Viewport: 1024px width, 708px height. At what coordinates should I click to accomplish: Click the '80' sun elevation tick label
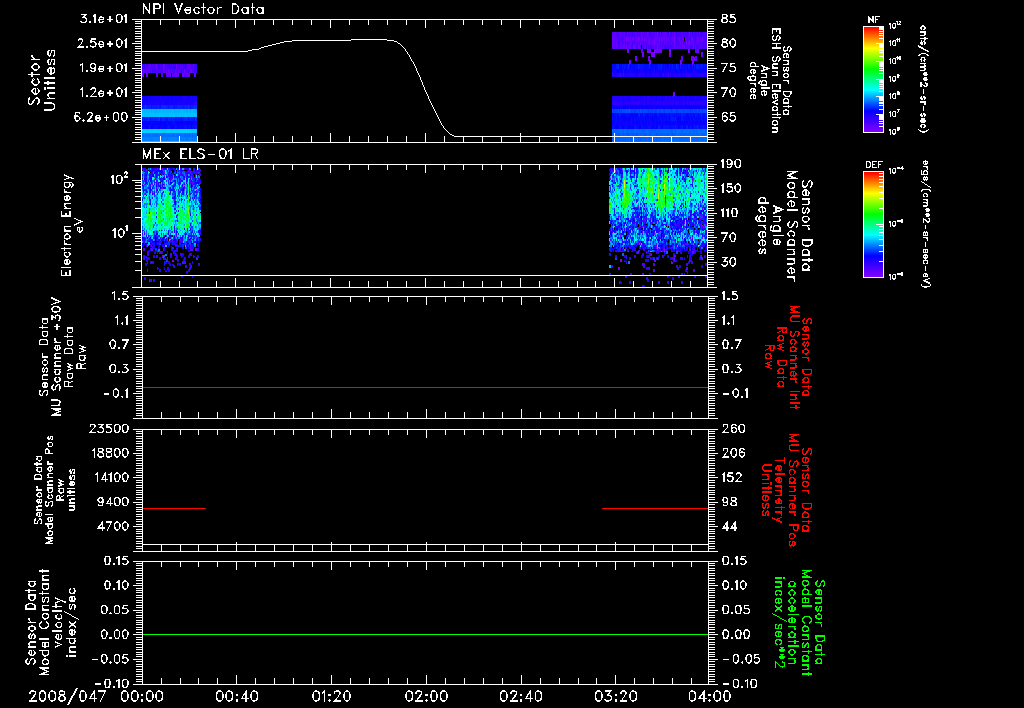[x=729, y=43]
